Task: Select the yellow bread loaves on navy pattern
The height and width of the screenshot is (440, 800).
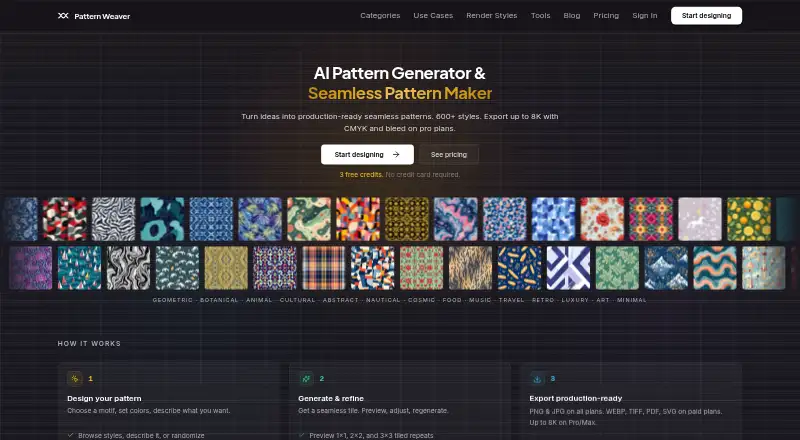Action: [x=519, y=268]
